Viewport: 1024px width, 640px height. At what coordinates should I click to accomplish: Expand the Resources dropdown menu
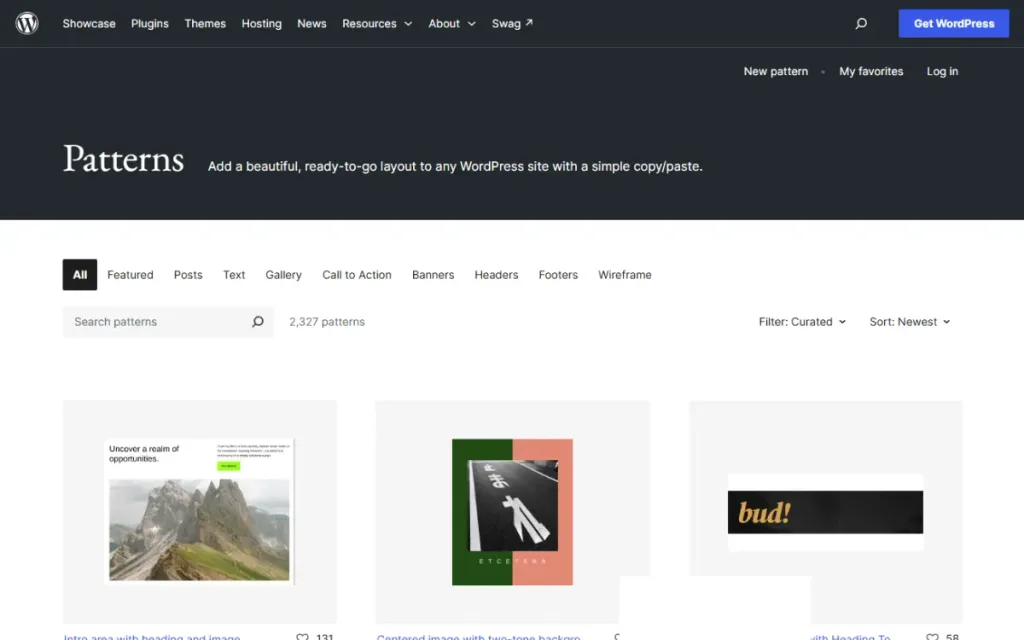coord(377,24)
